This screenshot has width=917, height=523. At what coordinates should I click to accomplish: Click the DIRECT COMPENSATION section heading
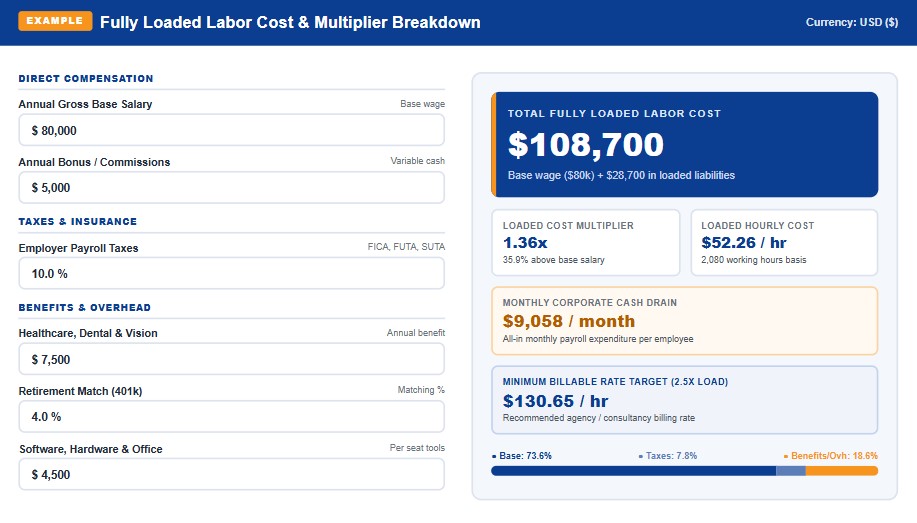tap(86, 78)
